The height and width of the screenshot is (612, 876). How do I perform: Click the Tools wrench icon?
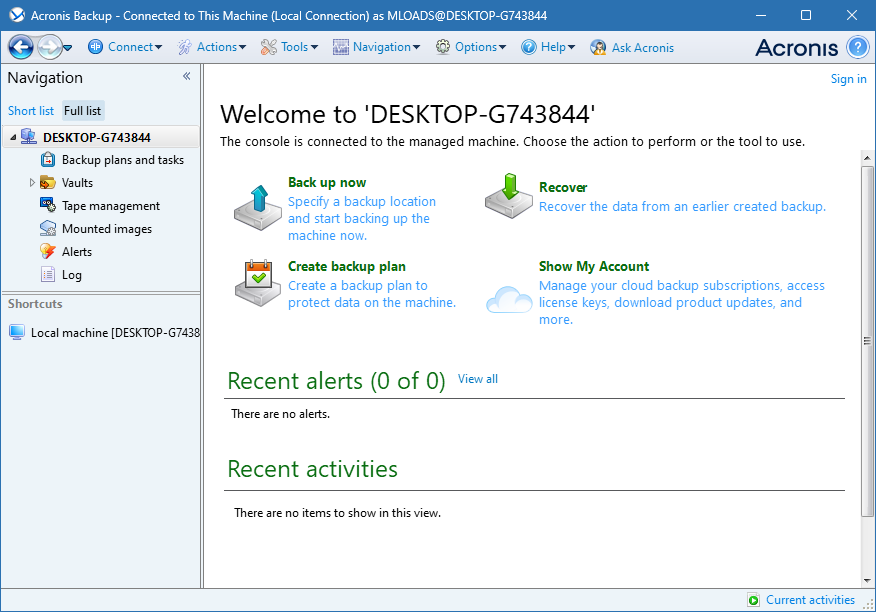point(269,48)
